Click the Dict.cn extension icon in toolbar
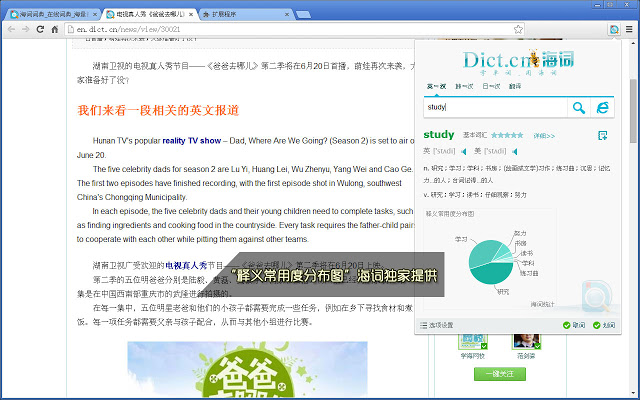 pos(614,29)
